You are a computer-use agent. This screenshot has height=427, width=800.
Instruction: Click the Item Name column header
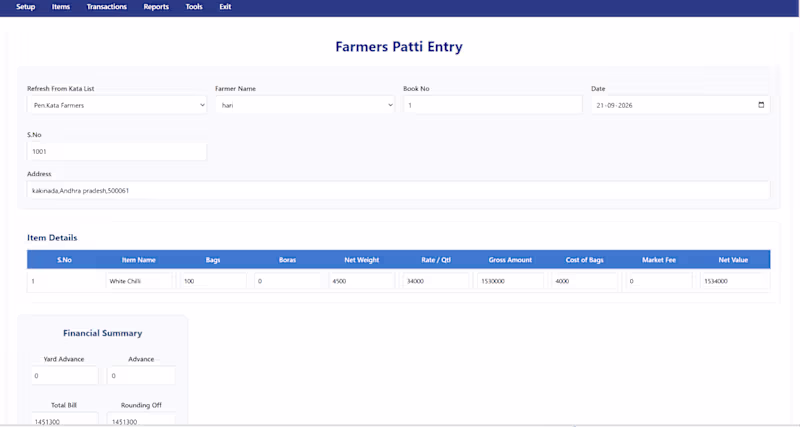[139, 260]
